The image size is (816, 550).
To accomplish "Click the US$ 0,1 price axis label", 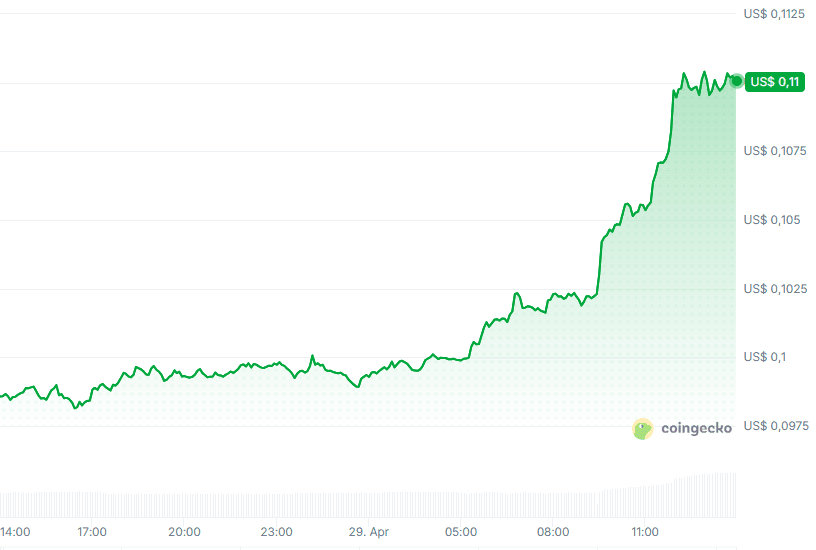I will (765, 358).
